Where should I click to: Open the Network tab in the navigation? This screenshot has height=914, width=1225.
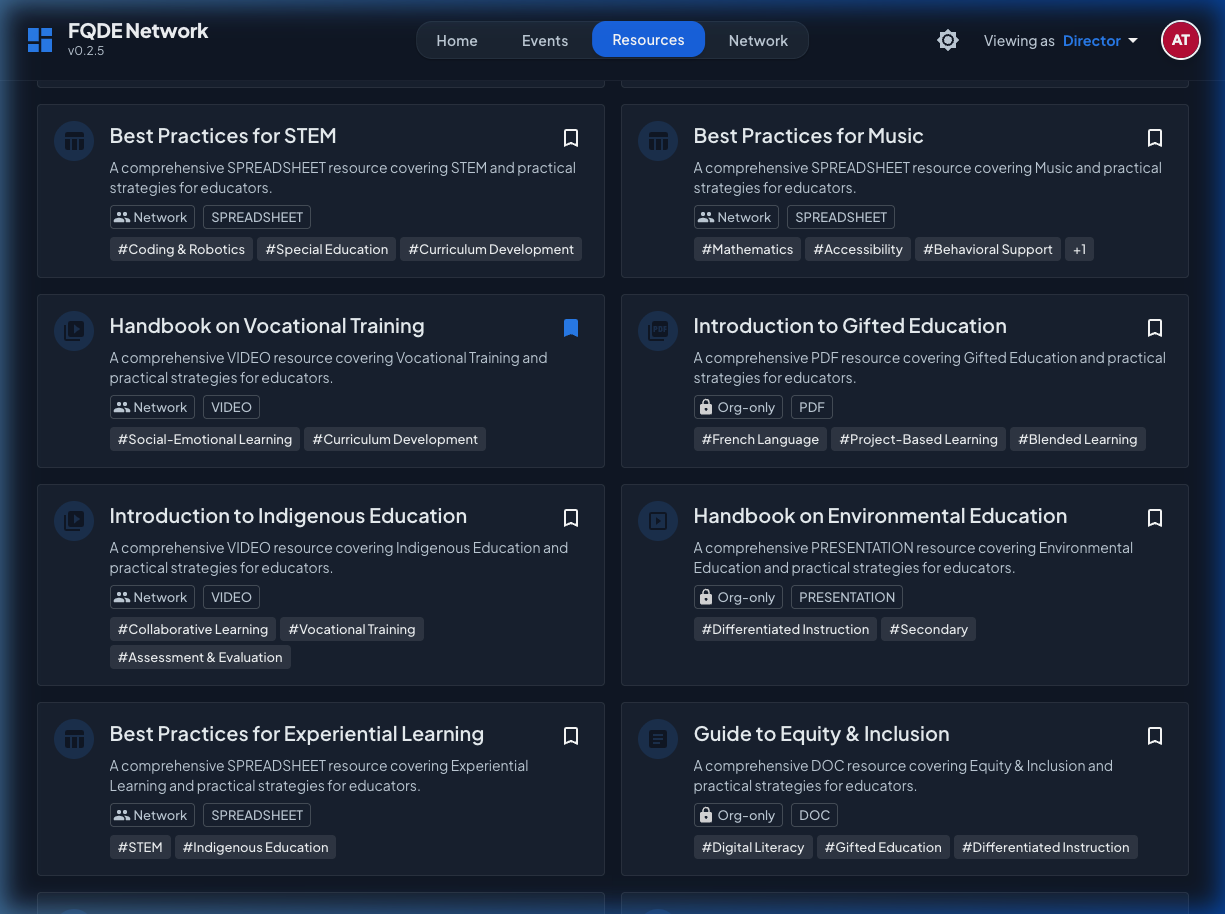pyautogui.click(x=758, y=40)
